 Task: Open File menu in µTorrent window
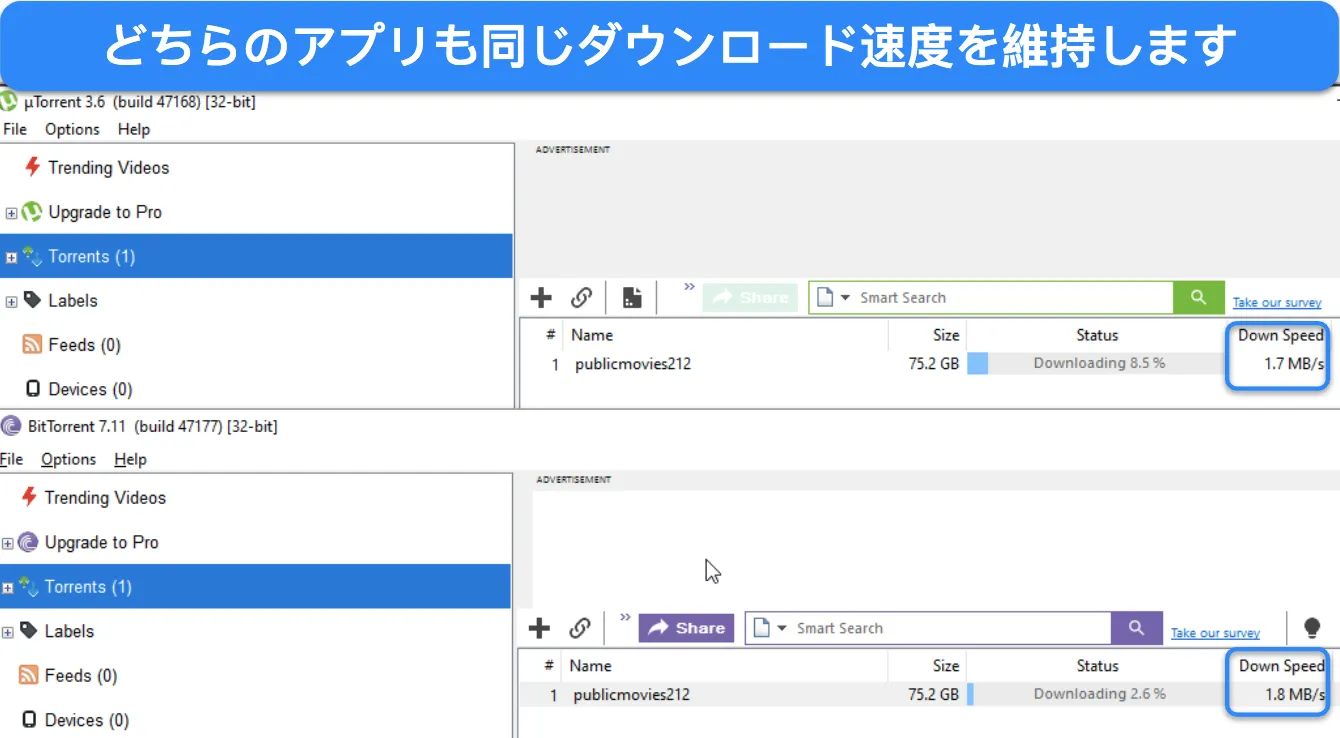[15, 129]
